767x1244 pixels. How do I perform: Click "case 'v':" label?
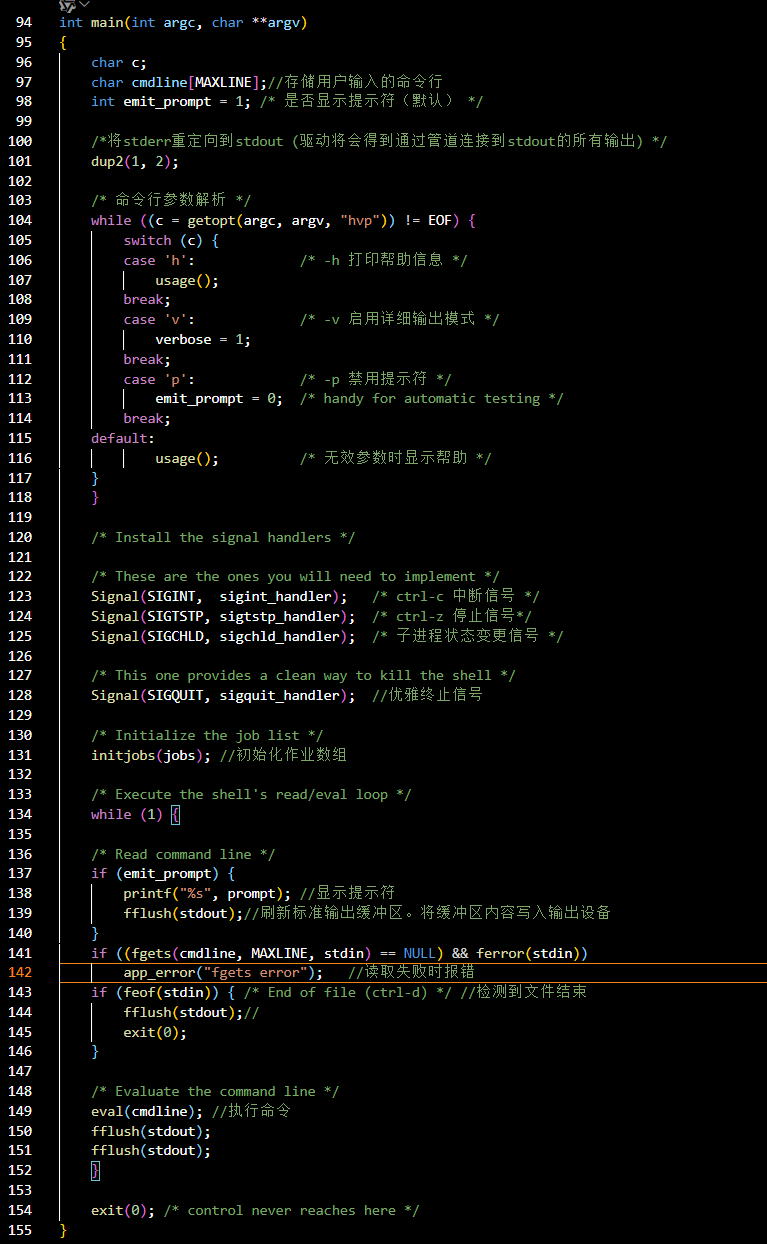point(159,319)
